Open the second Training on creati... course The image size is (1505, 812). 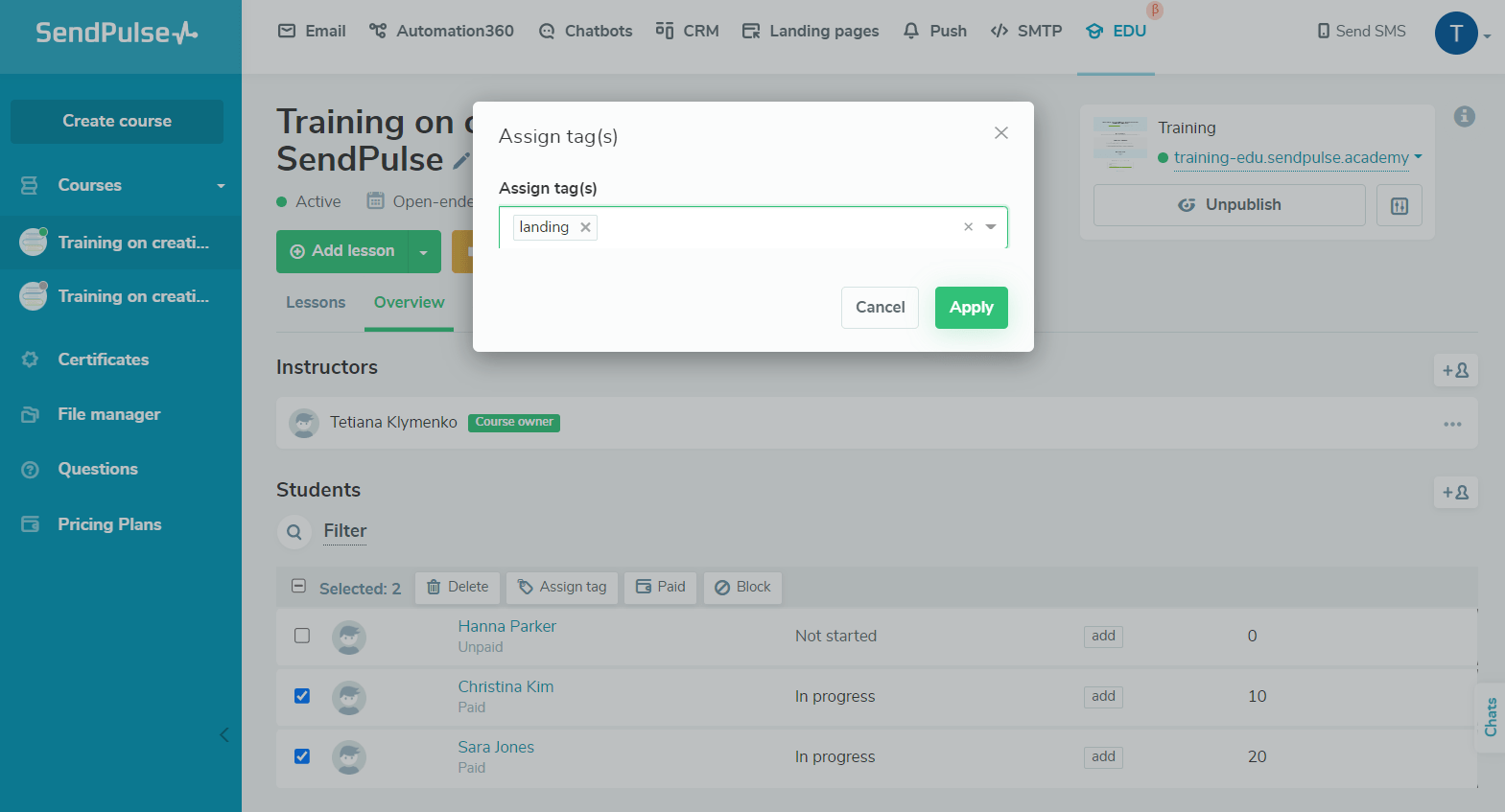pos(121,296)
